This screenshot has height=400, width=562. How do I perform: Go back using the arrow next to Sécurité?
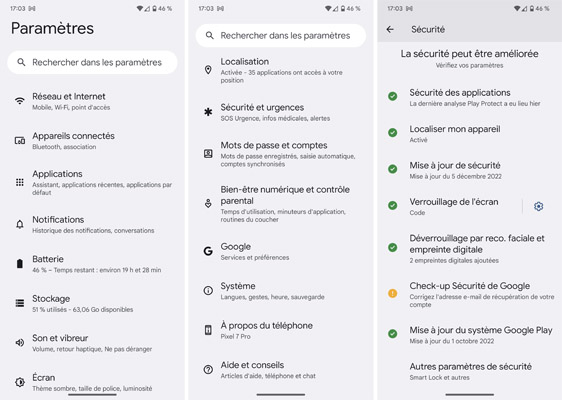click(390, 29)
